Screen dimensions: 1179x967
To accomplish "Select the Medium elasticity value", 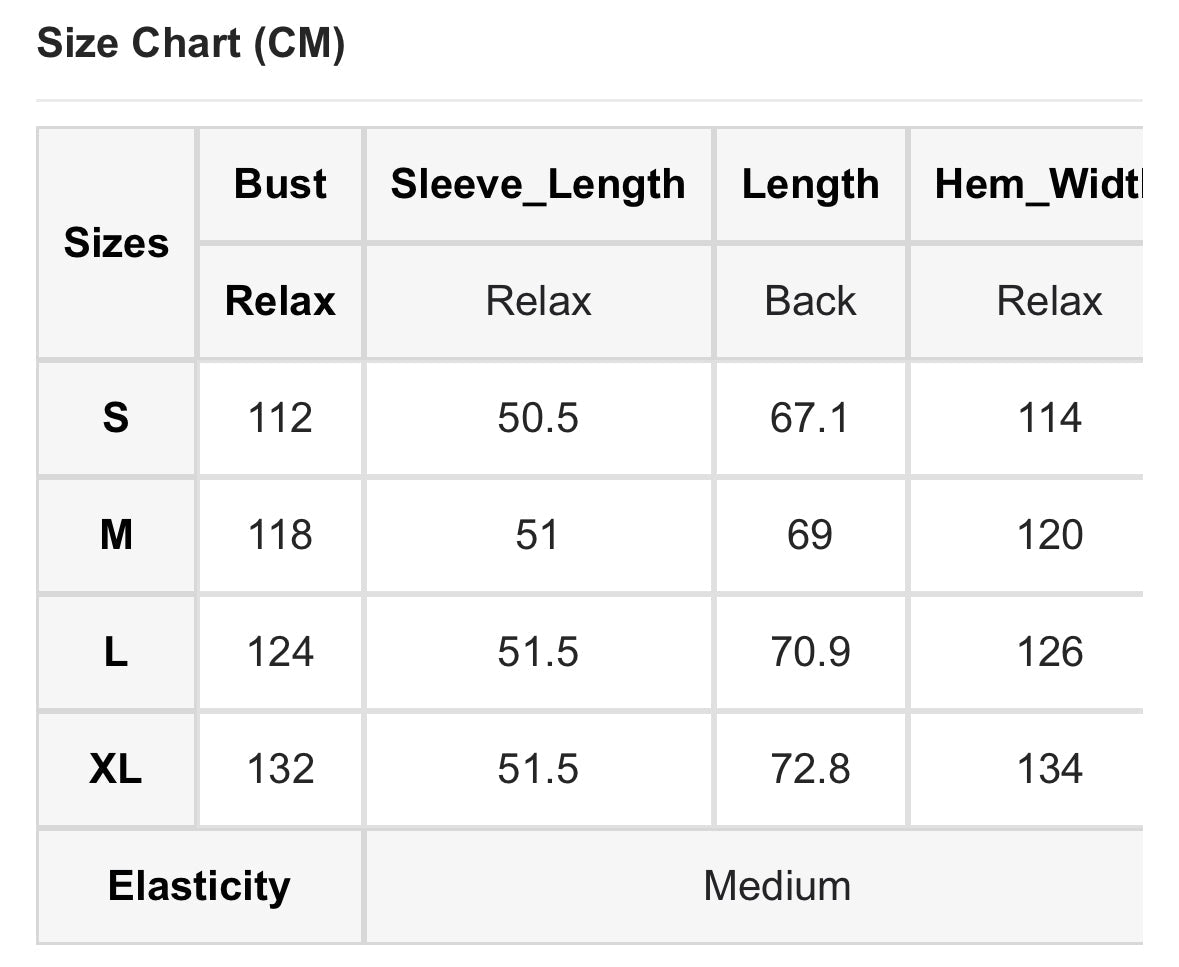I will (777, 886).
